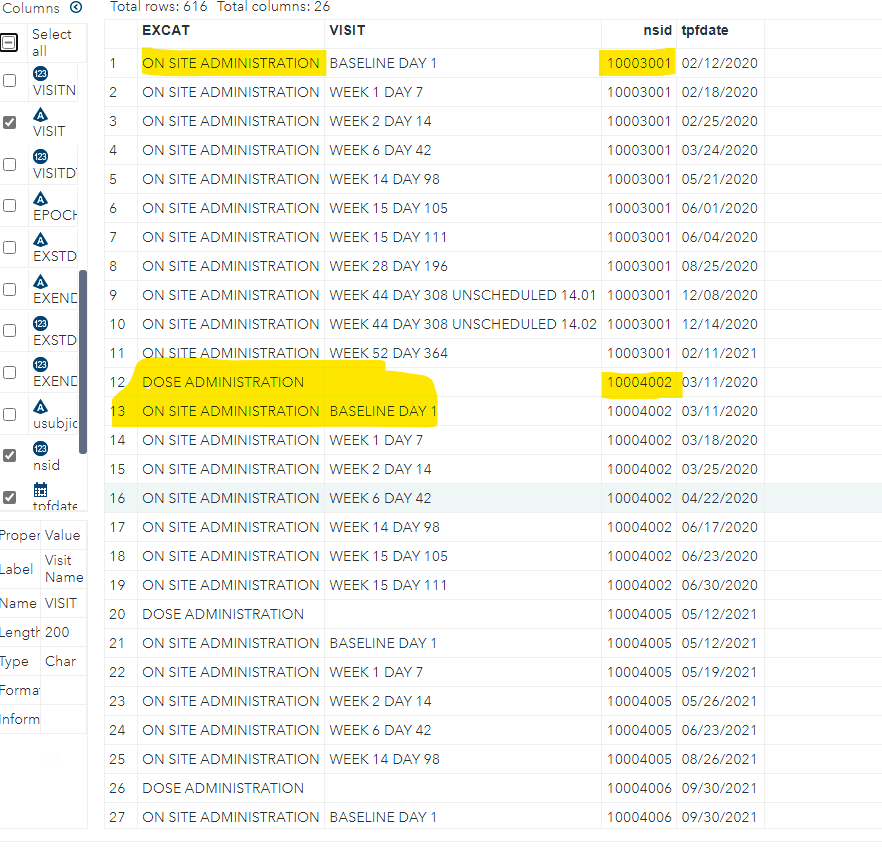Viewport: 882px width, 848px height.
Task: Click the character type icon beside usubjid
Action: (39, 406)
